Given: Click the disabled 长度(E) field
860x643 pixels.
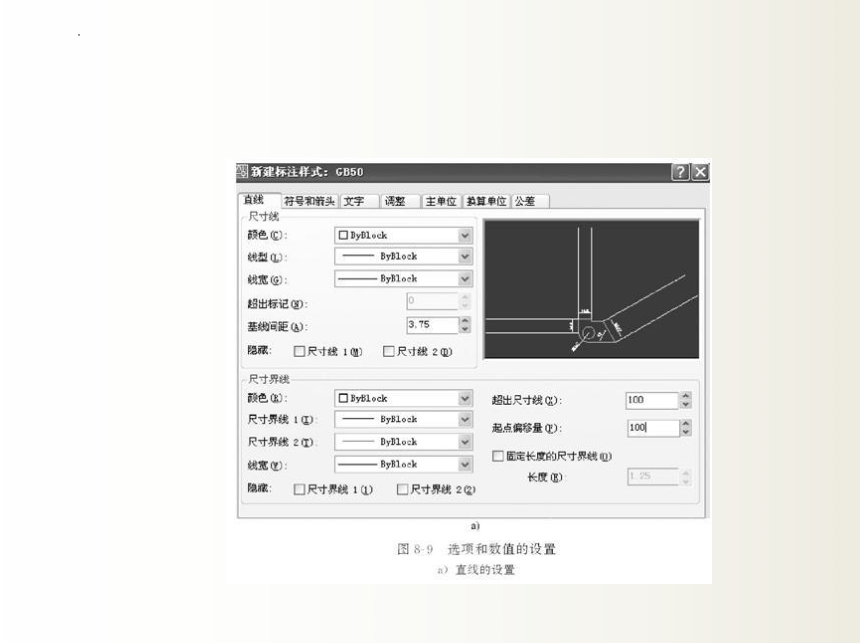Looking at the screenshot, I should coord(653,476).
